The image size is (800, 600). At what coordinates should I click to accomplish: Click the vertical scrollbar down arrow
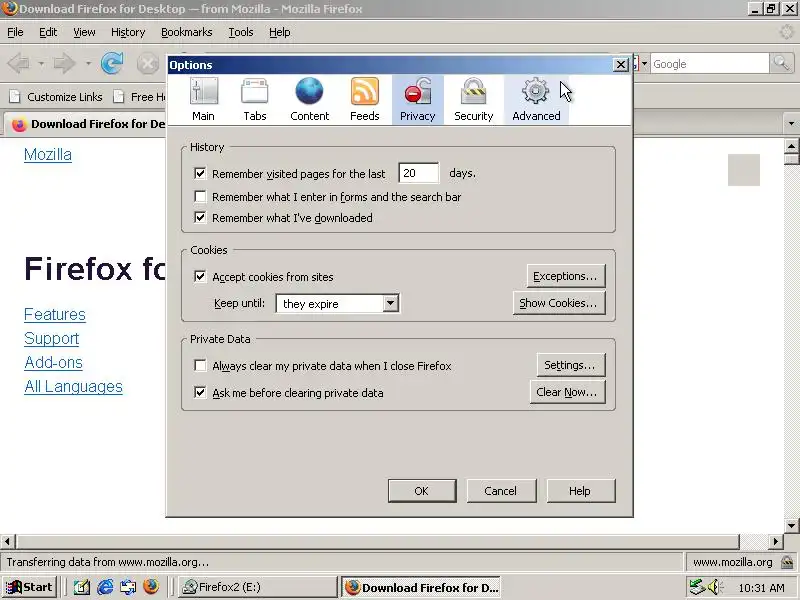pos(792,526)
